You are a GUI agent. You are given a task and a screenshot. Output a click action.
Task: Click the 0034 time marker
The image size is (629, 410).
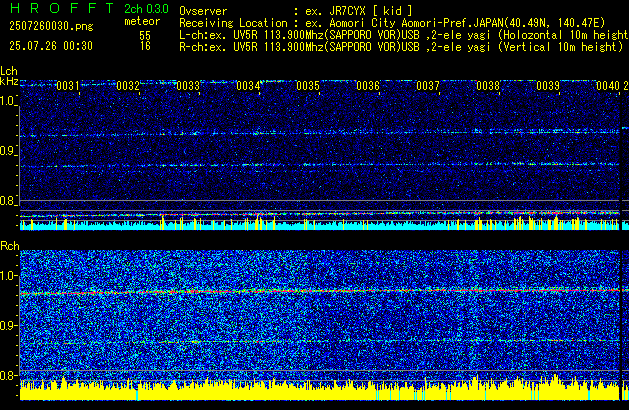[248, 86]
